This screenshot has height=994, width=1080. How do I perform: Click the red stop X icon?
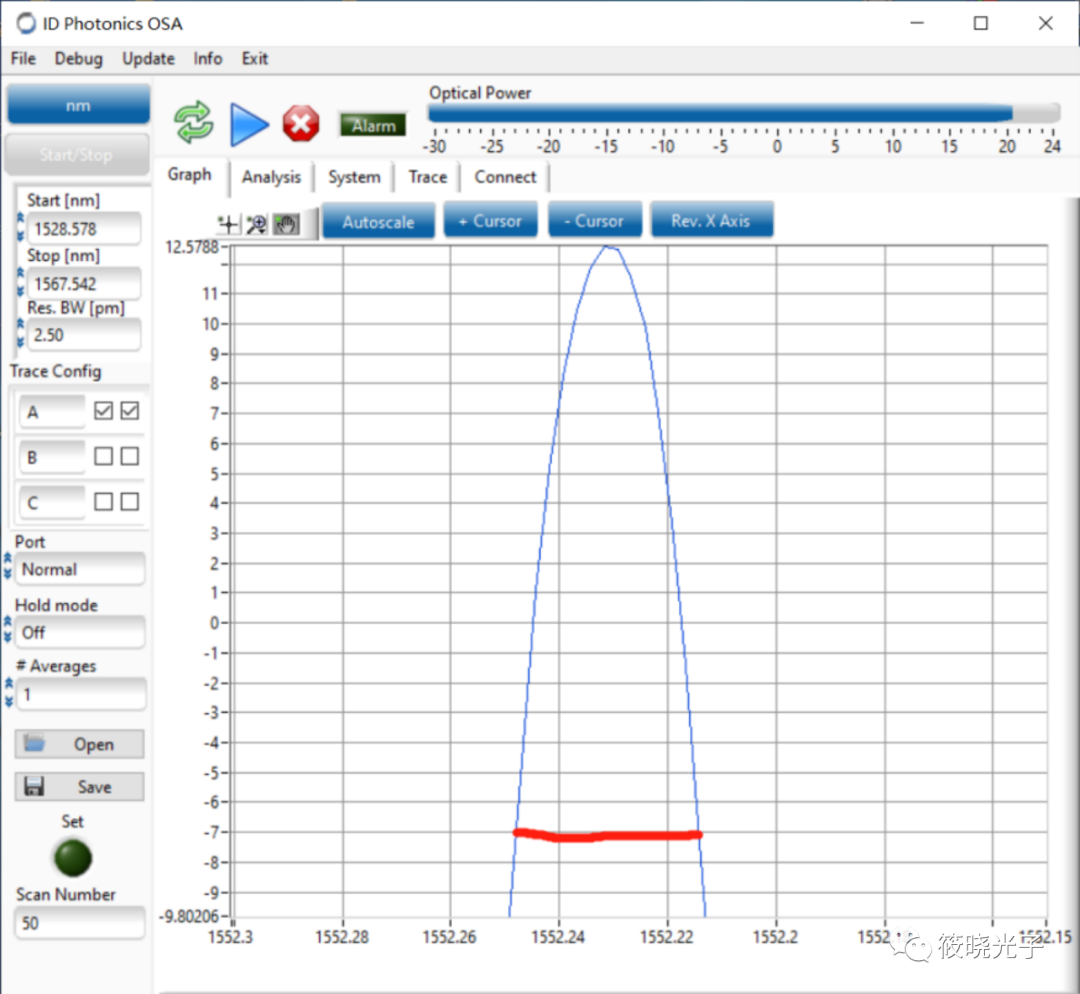point(300,124)
